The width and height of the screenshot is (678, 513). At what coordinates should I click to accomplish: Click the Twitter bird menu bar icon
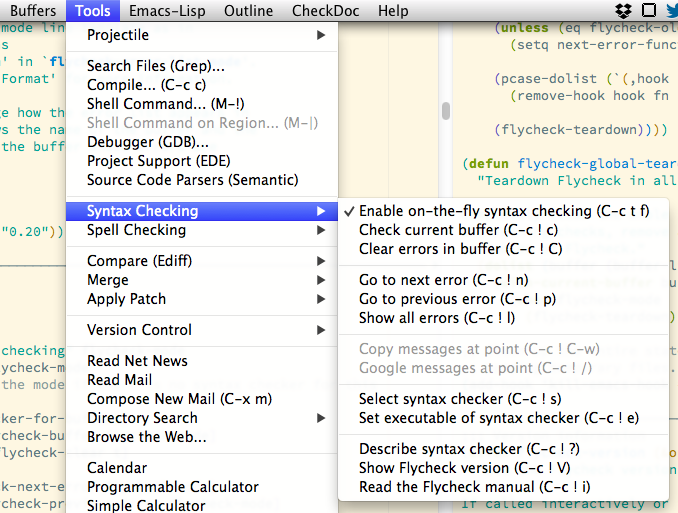671,11
